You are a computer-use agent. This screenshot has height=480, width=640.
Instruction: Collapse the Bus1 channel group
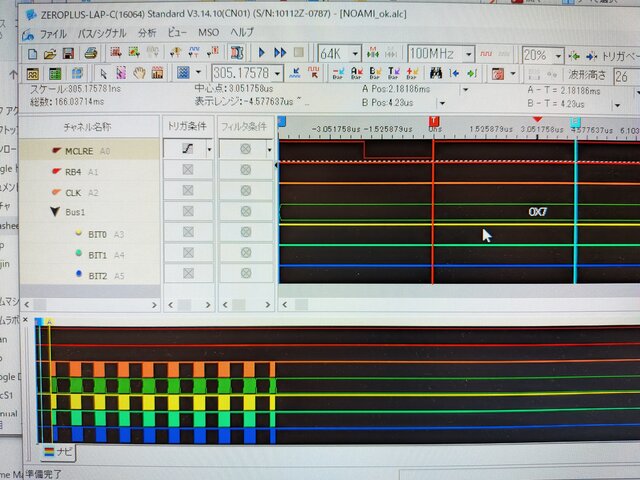tap(55, 213)
